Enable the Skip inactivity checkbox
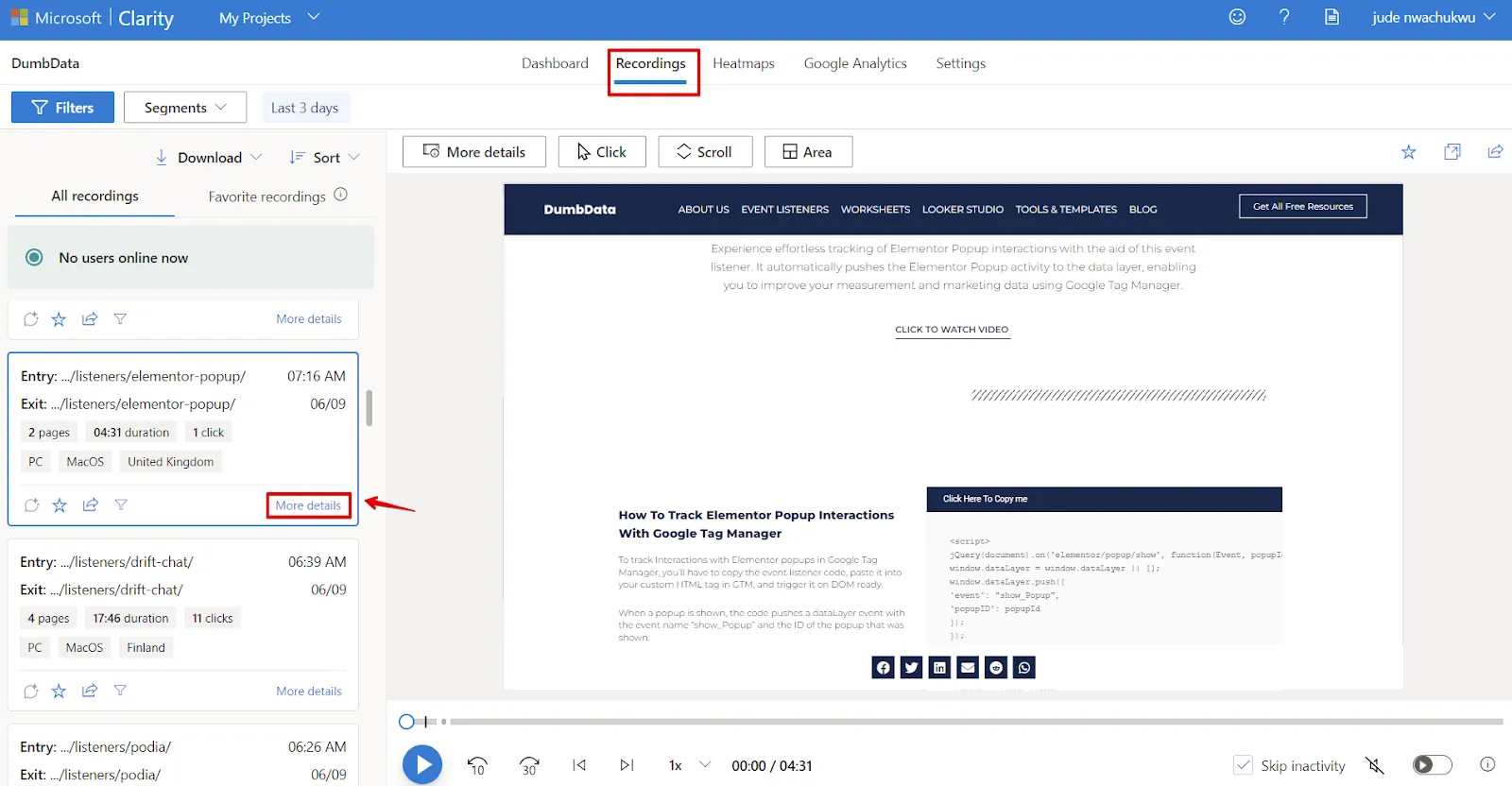 (1244, 765)
